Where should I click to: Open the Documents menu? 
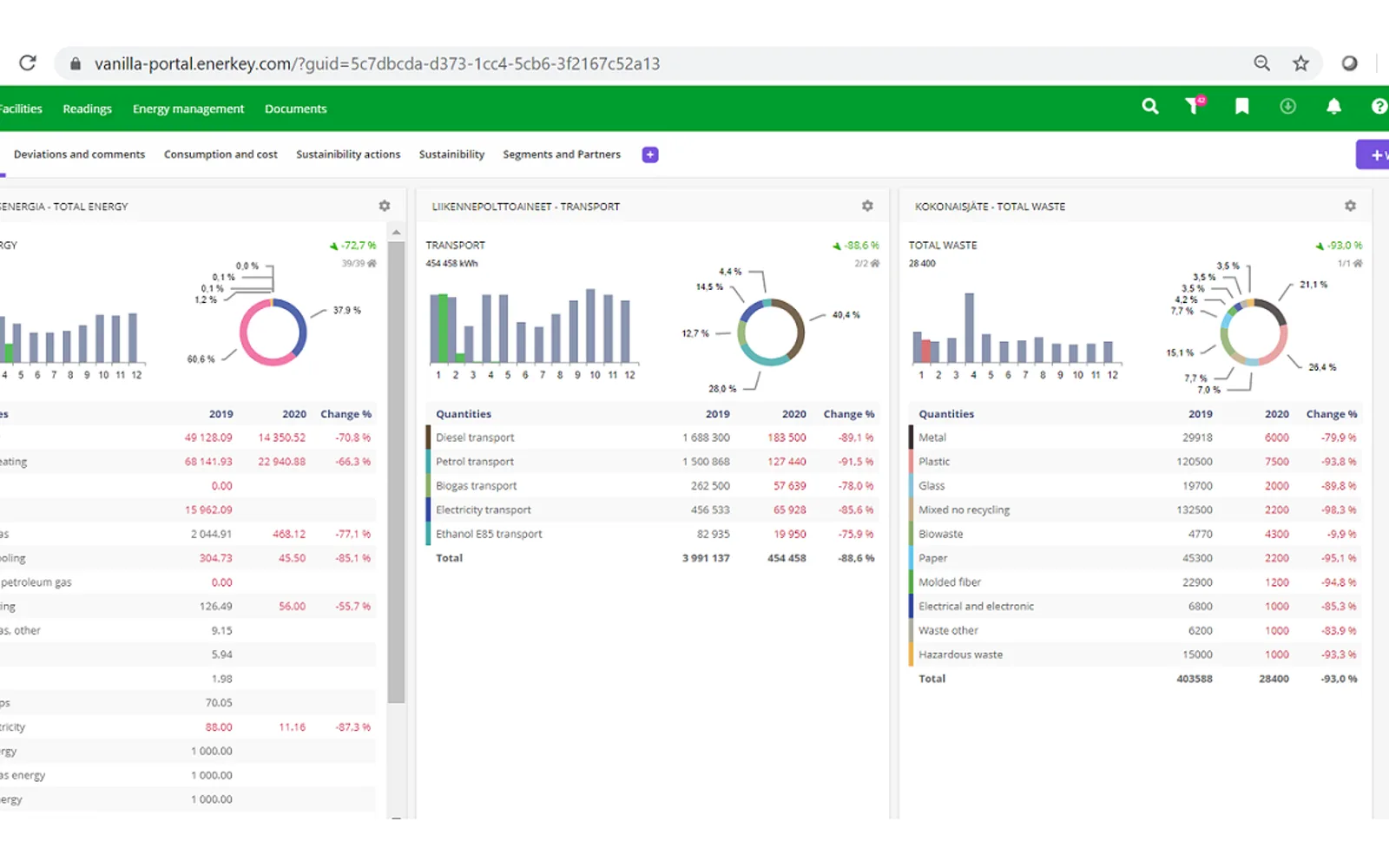296,108
